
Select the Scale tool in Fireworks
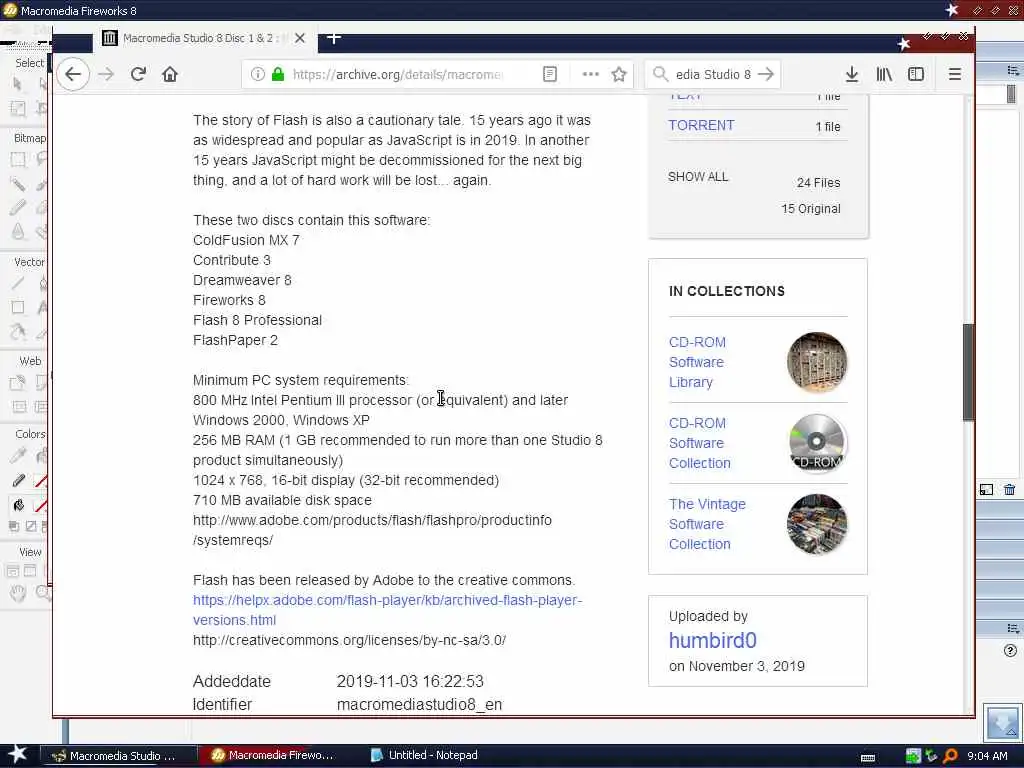click(18, 108)
